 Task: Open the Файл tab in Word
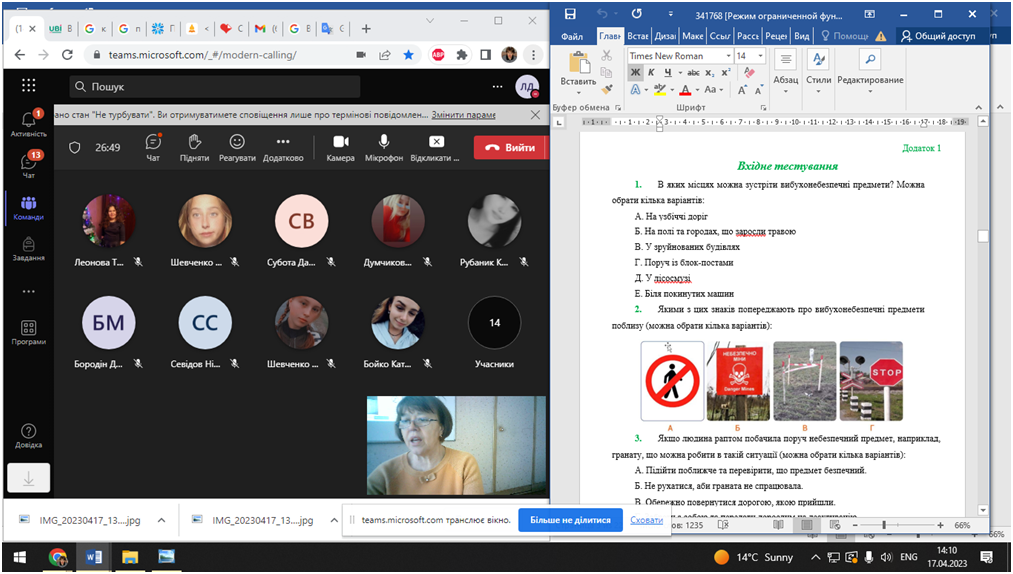(x=572, y=37)
